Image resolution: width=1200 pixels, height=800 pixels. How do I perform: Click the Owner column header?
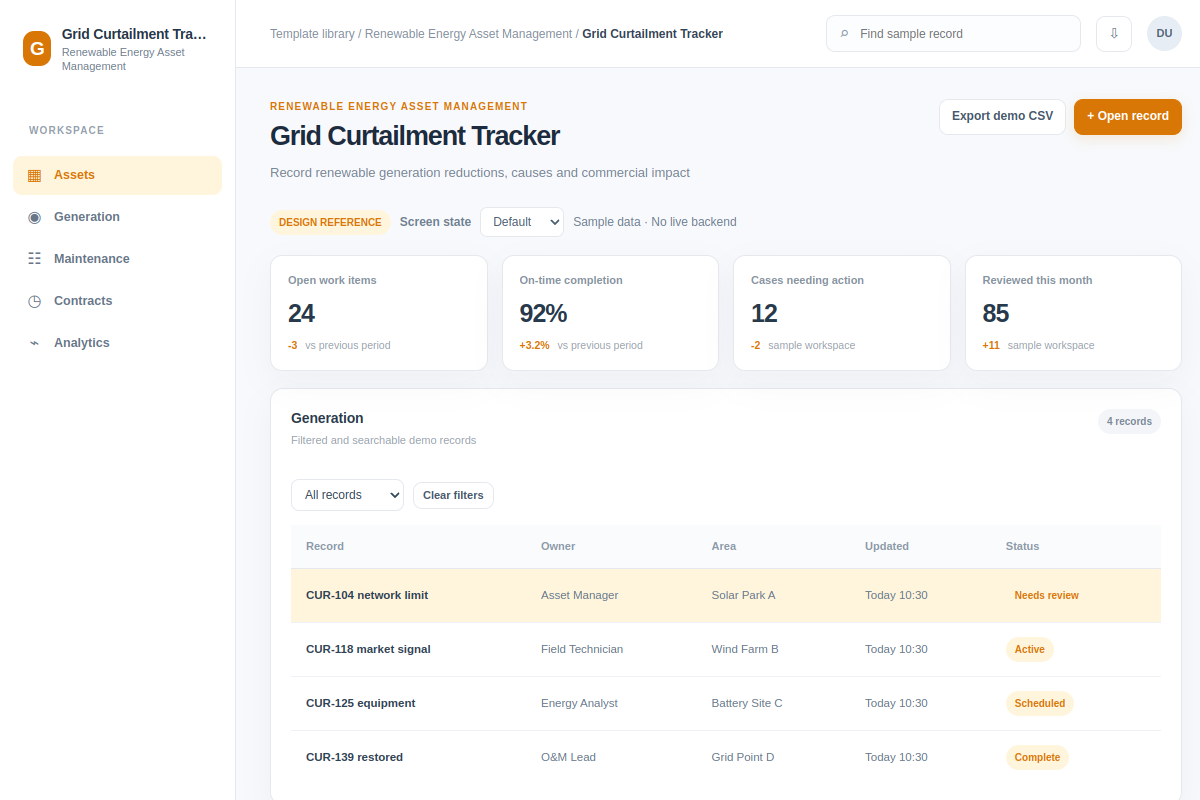pos(558,547)
